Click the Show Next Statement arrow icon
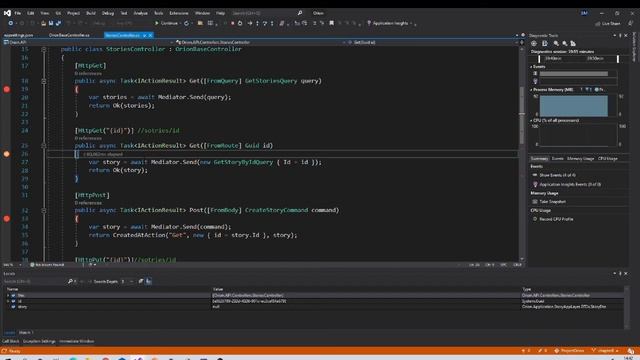 [x=250, y=23]
